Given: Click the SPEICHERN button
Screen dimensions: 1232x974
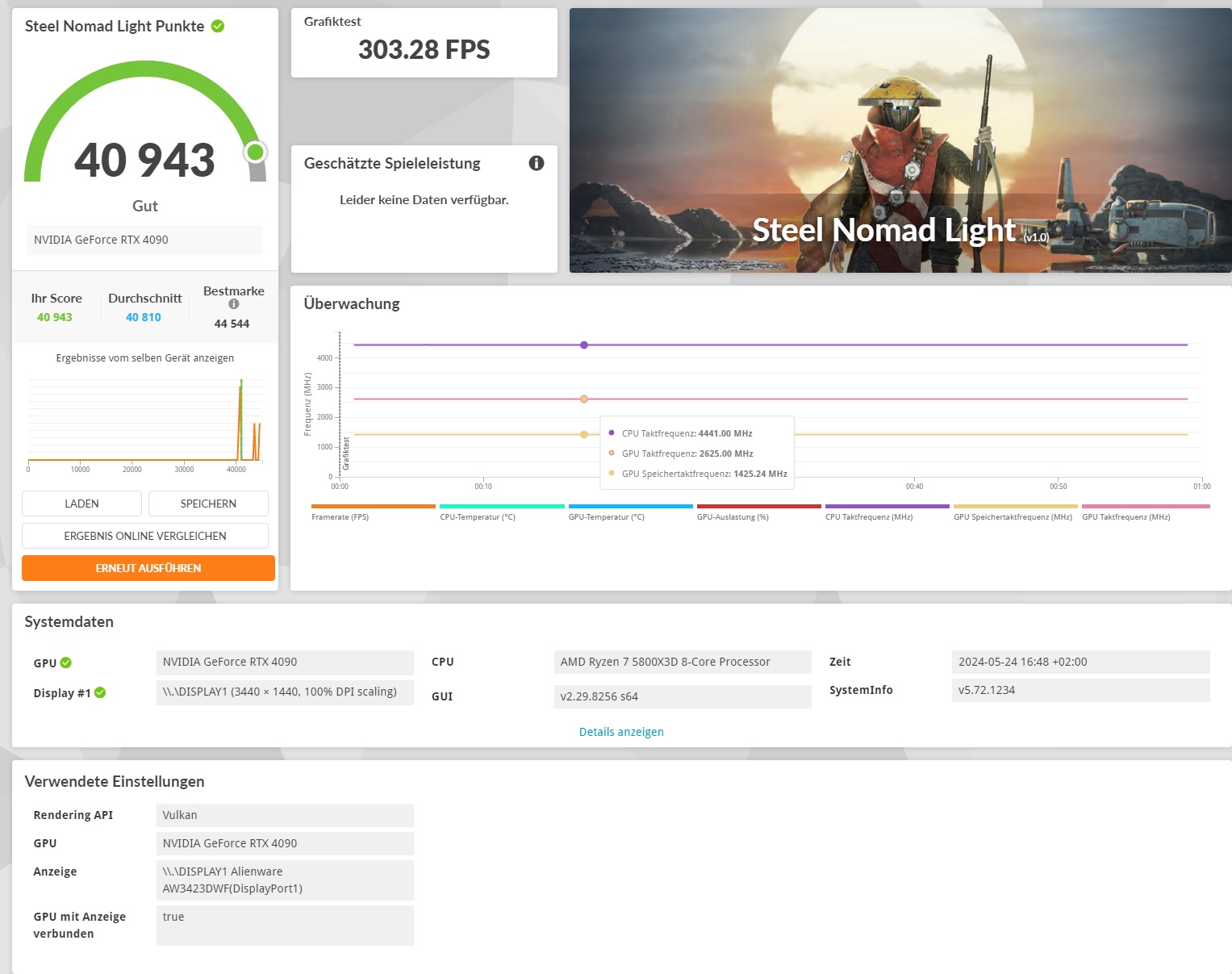Looking at the screenshot, I should (208, 504).
